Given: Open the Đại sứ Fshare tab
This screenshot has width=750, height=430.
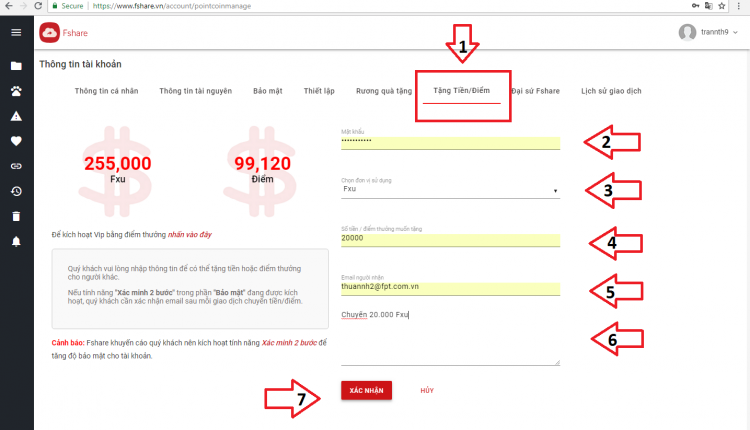Looking at the screenshot, I should [x=535, y=91].
